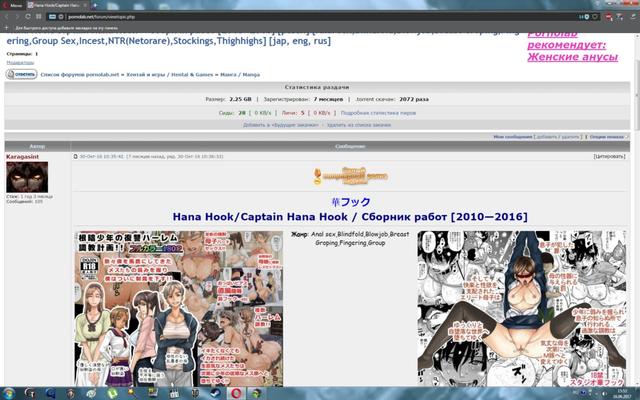Click Опции показа link

607,137
